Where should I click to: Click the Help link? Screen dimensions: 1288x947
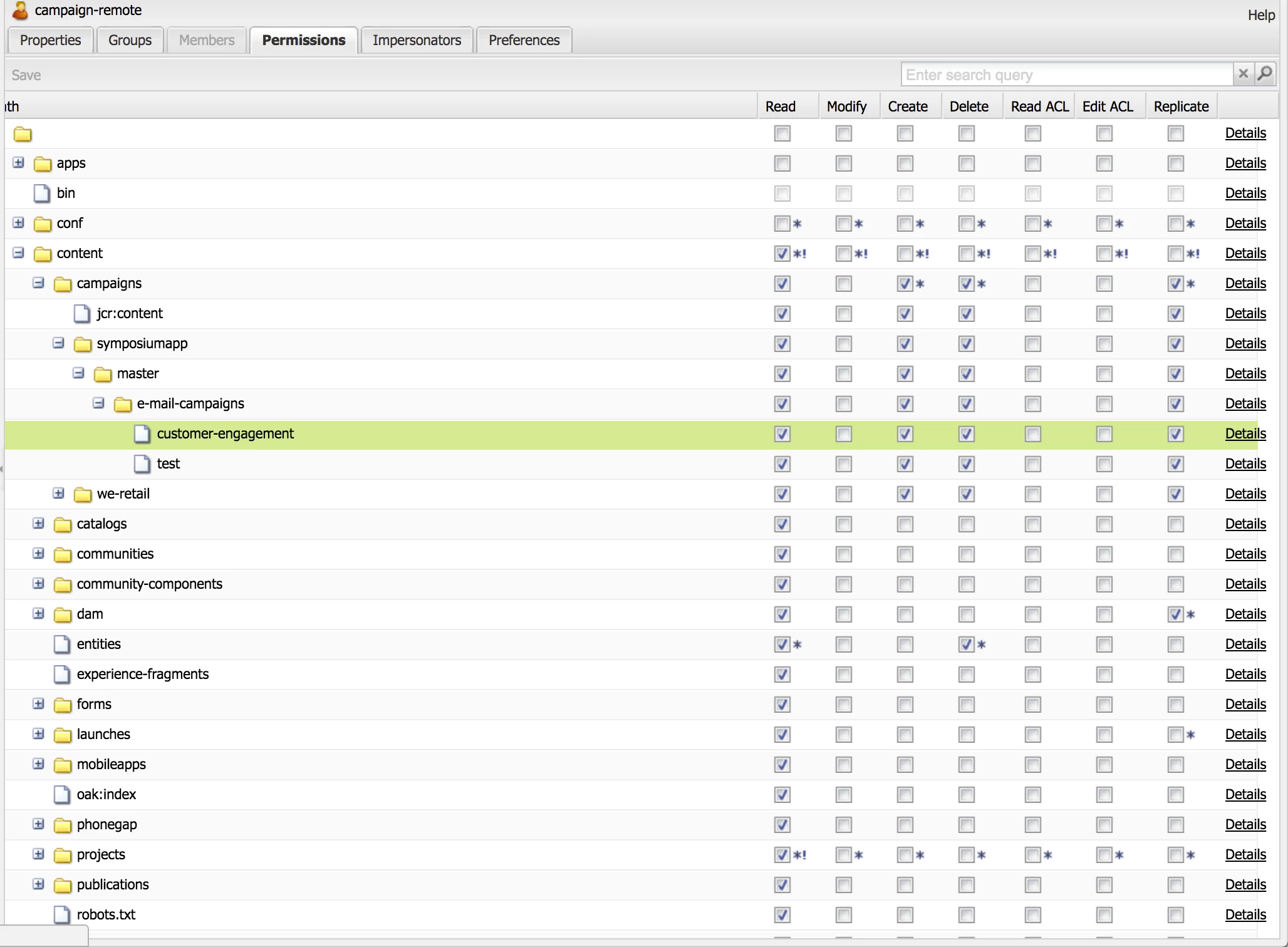point(1260,15)
